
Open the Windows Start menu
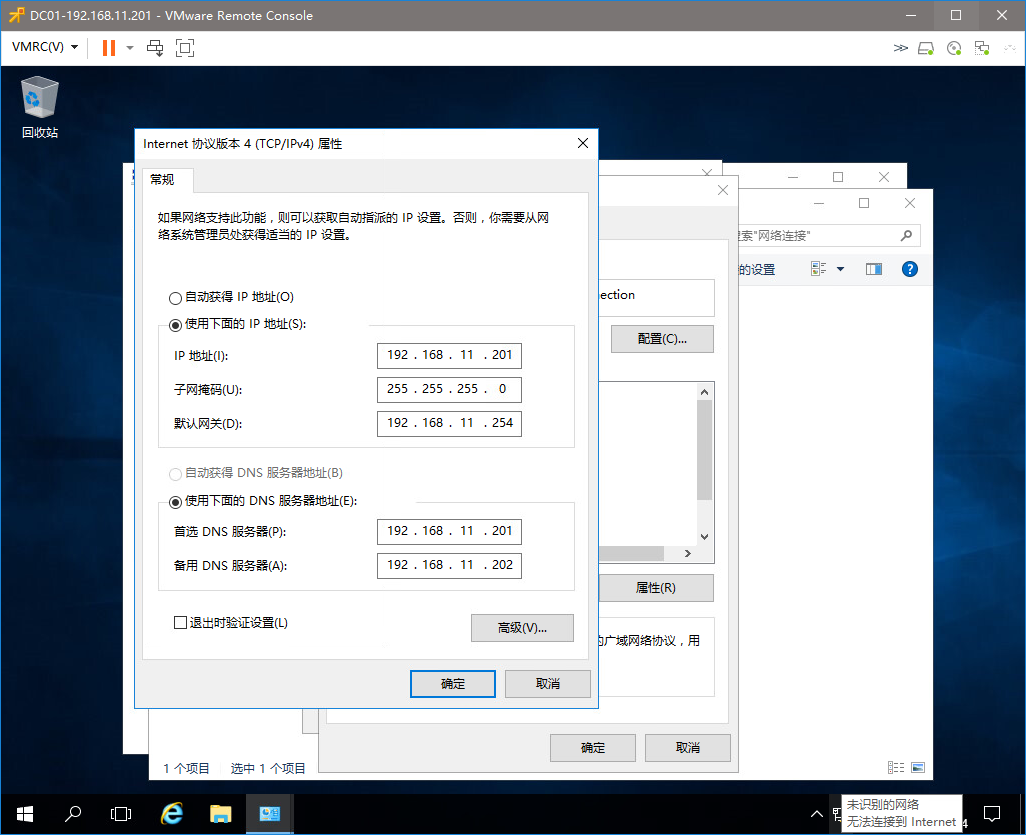point(25,814)
